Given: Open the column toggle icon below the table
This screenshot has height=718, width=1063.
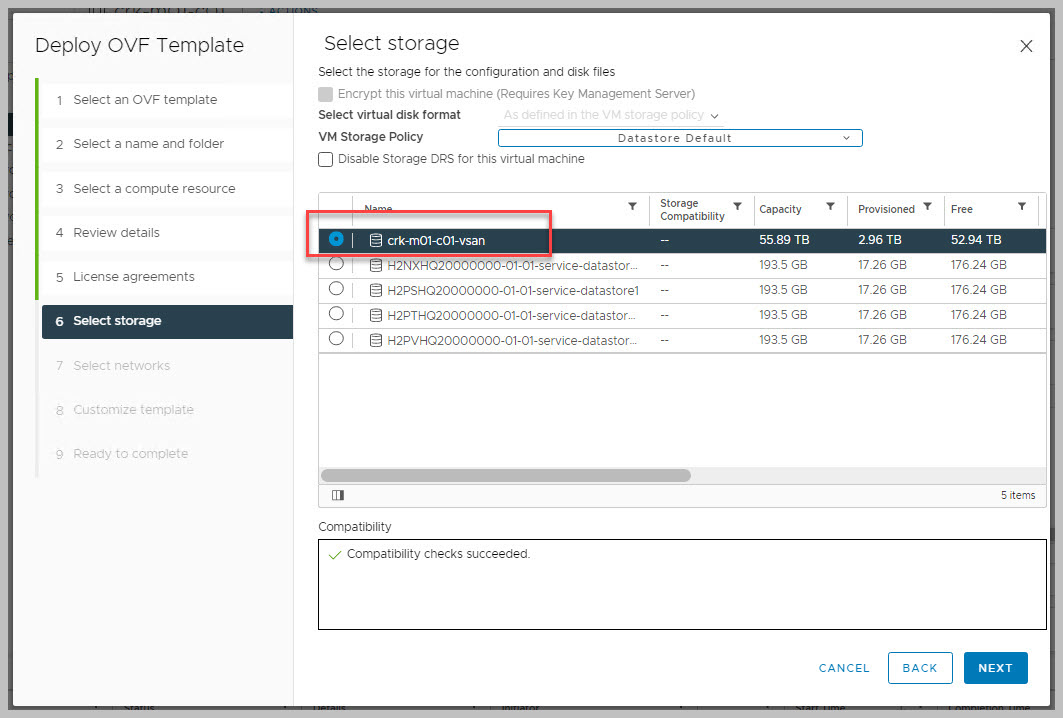Looking at the screenshot, I should point(337,495).
